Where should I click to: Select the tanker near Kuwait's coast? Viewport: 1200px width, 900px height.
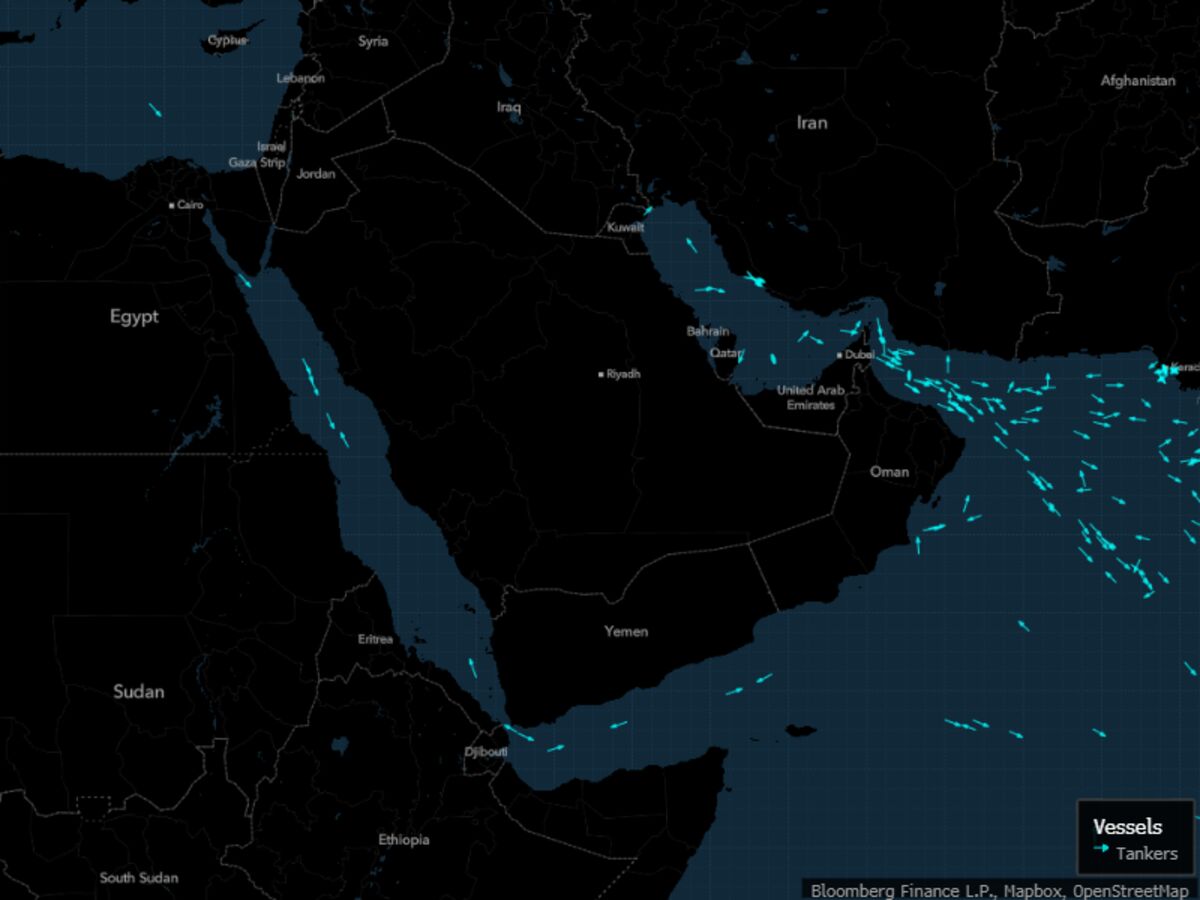click(648, 210)
